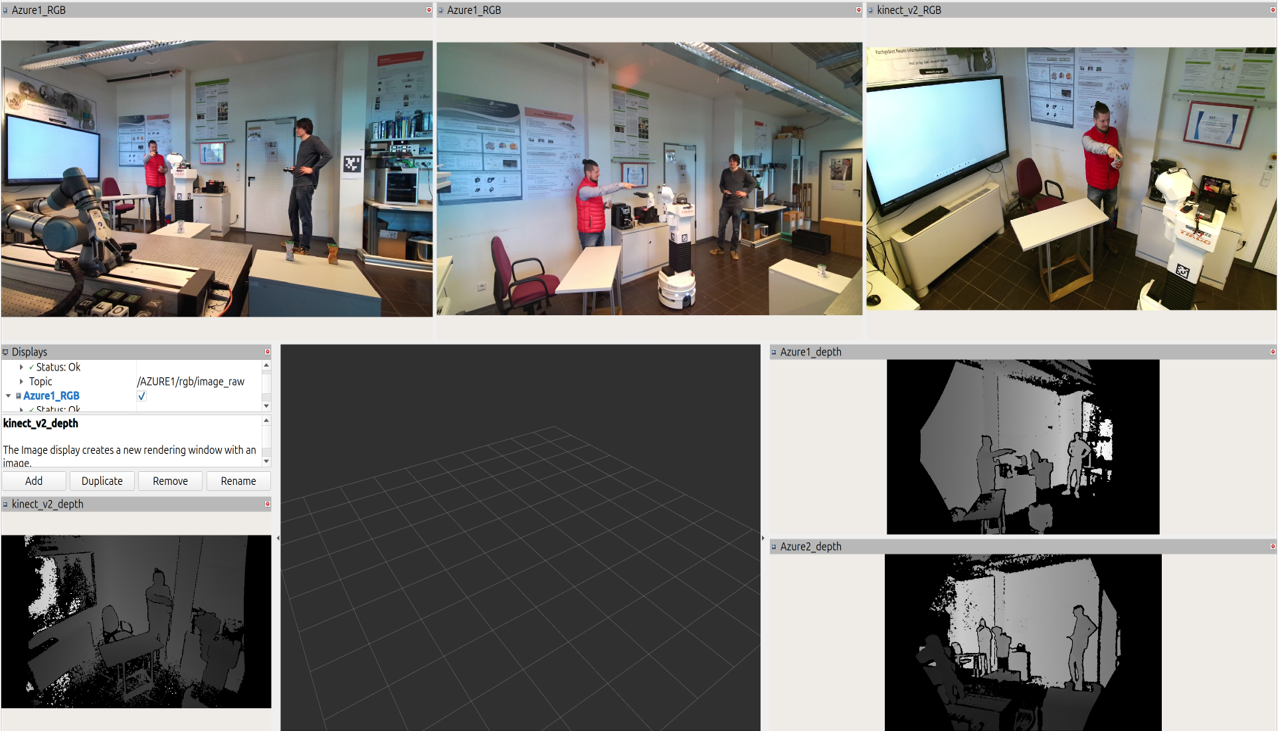
Task: Close the Displays panel with its red icon
Action: (x=267, y=352)
